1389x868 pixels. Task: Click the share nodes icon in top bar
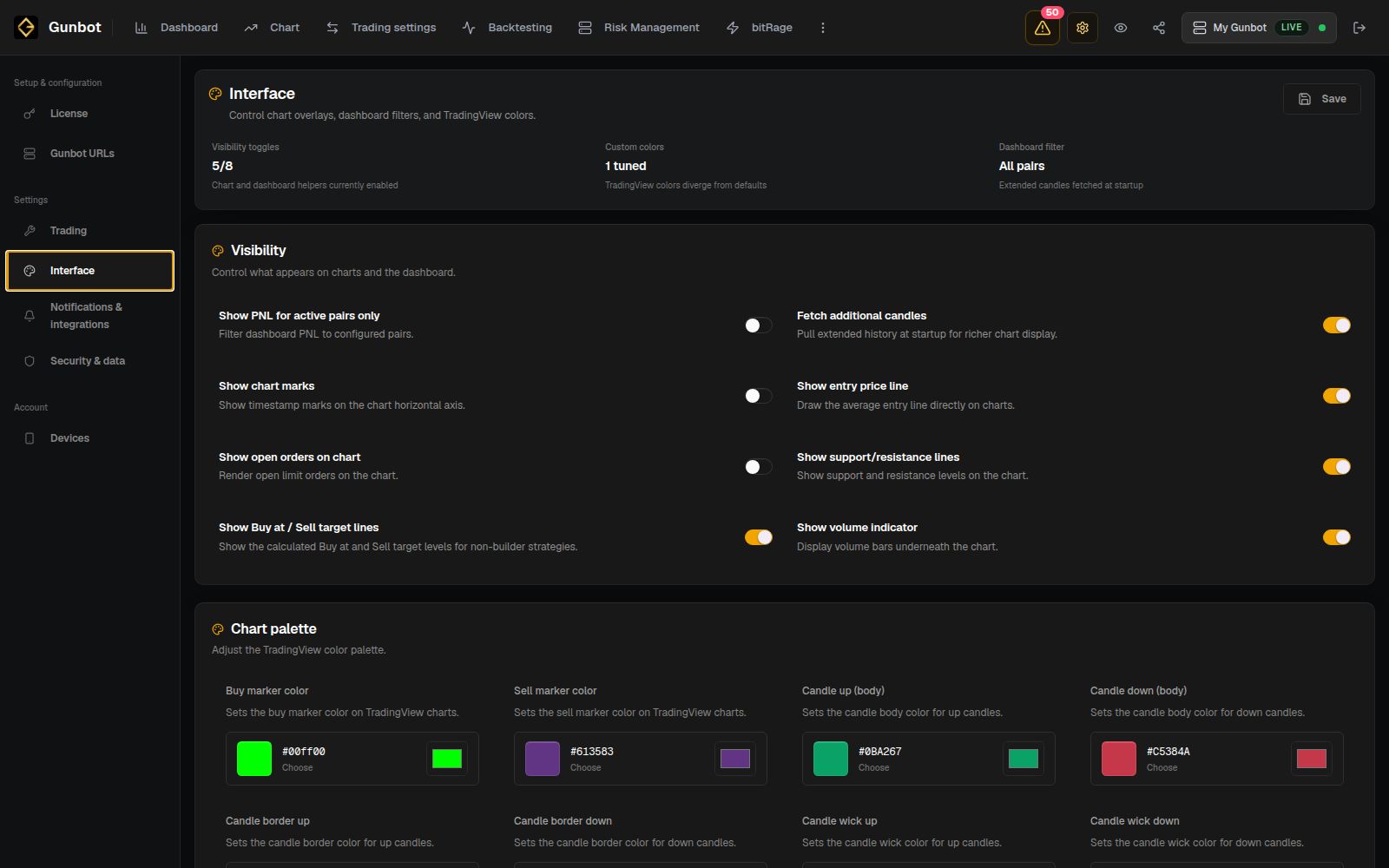coord(1159,28)
